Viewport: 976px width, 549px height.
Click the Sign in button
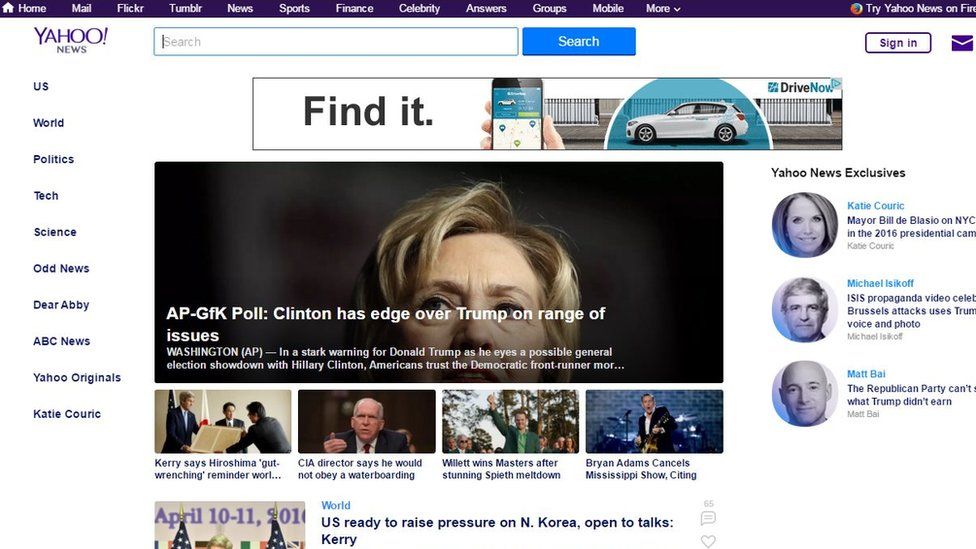point(898,43)
